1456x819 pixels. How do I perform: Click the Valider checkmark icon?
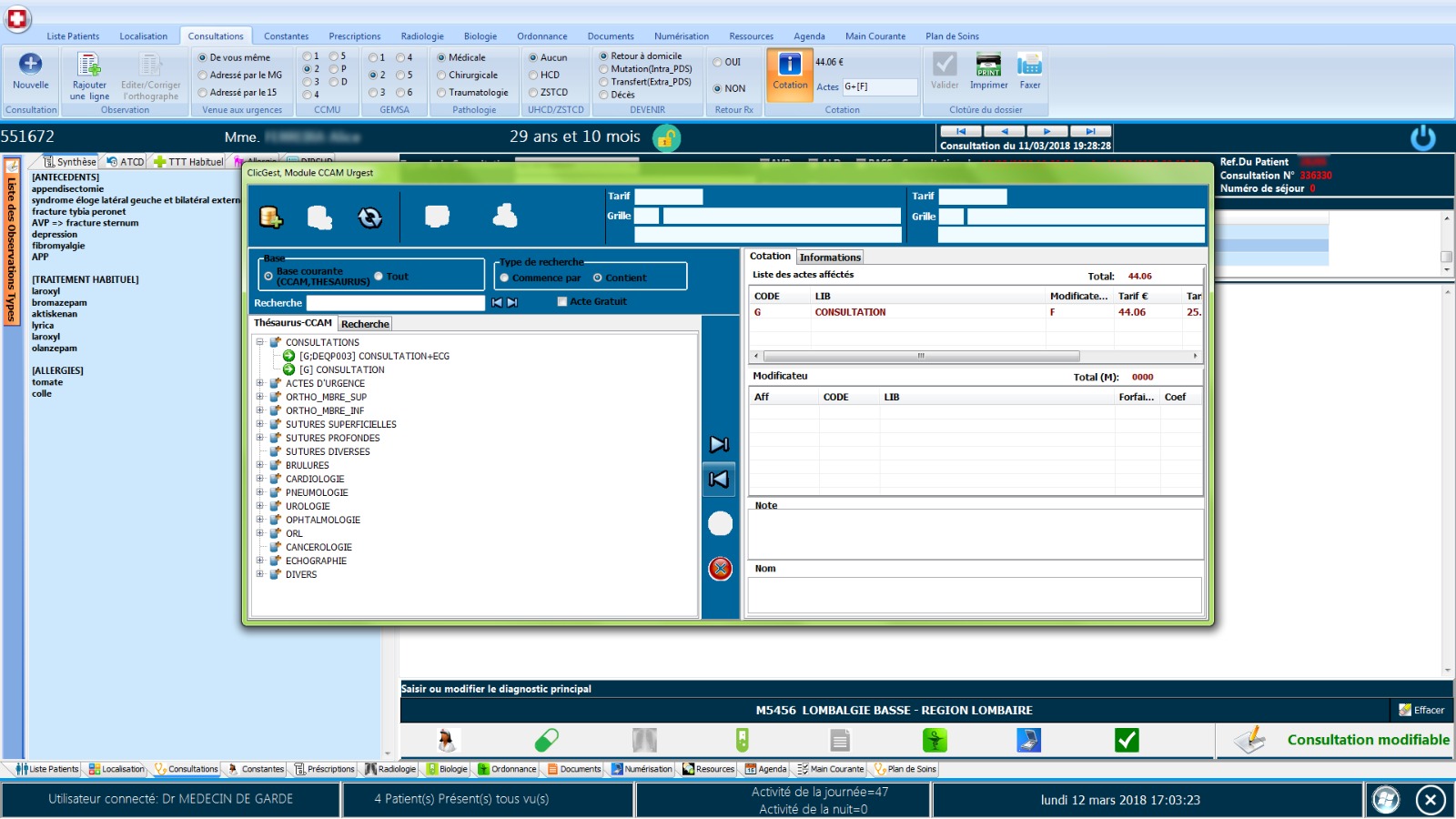(945, 64)
